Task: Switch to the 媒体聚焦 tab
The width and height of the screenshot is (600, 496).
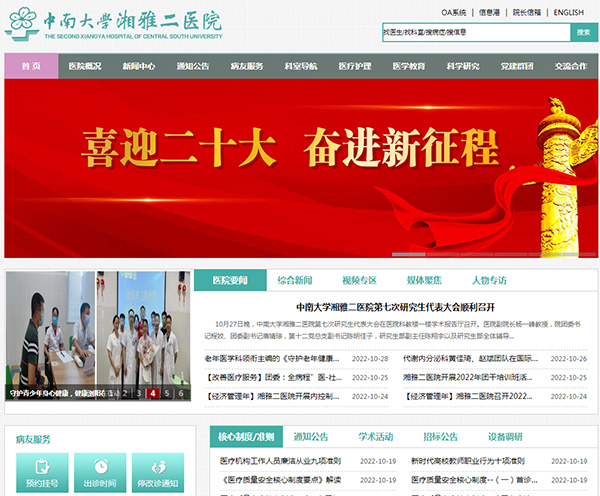Action: 424,281
